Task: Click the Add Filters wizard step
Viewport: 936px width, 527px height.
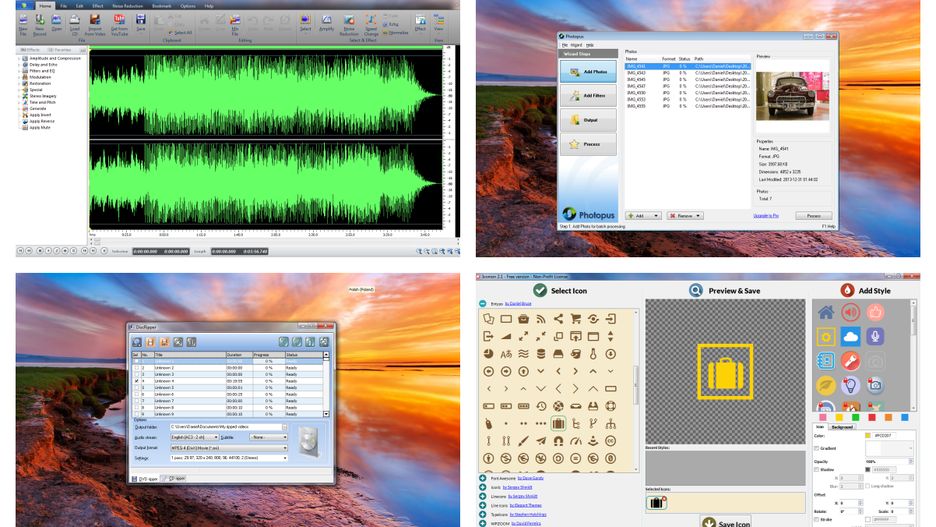Action: 586,96
